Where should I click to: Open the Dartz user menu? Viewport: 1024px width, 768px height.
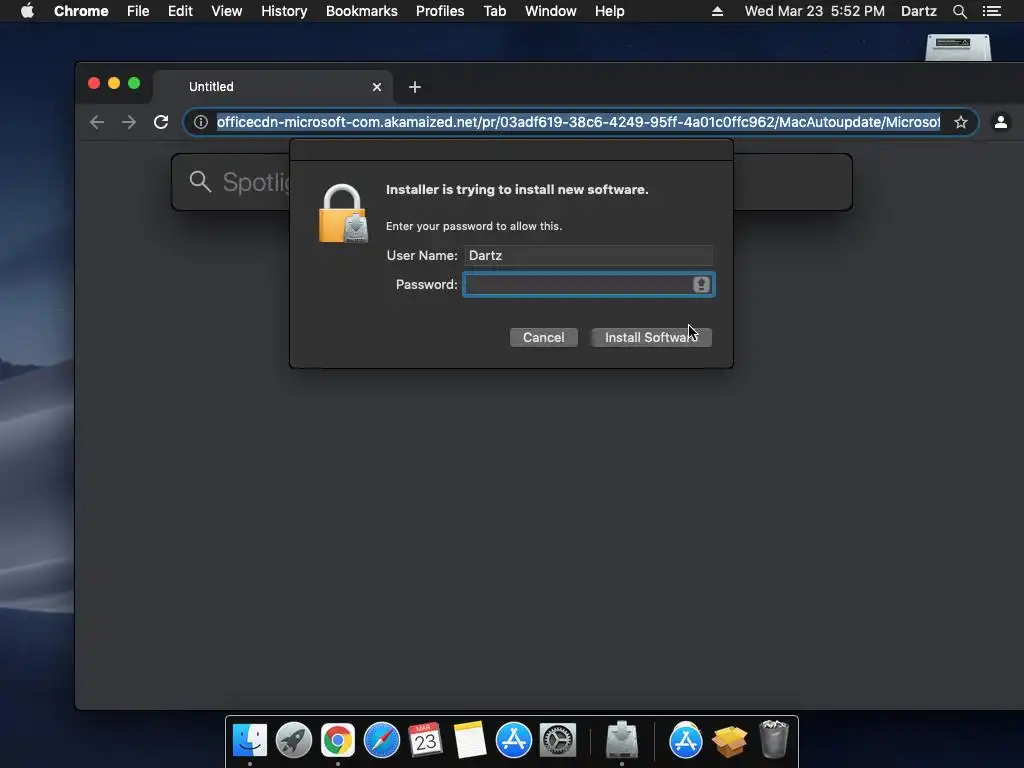coord(919,11)
